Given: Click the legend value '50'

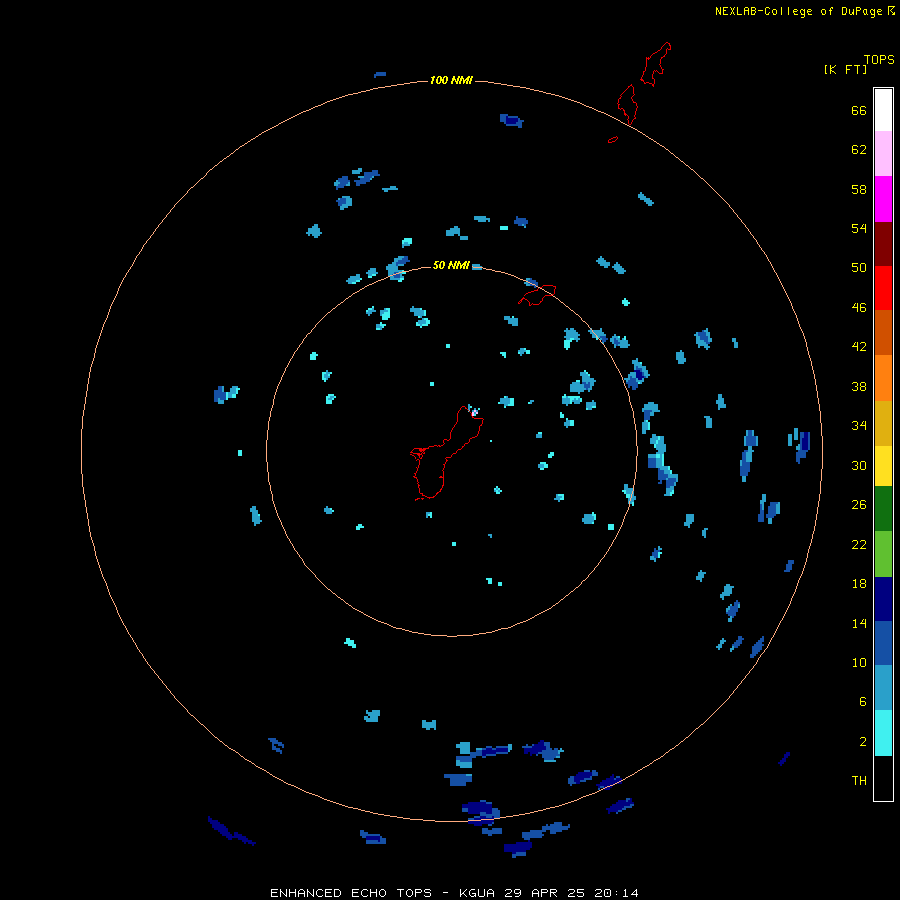Looking at the screenshot, I should [859, 267].
